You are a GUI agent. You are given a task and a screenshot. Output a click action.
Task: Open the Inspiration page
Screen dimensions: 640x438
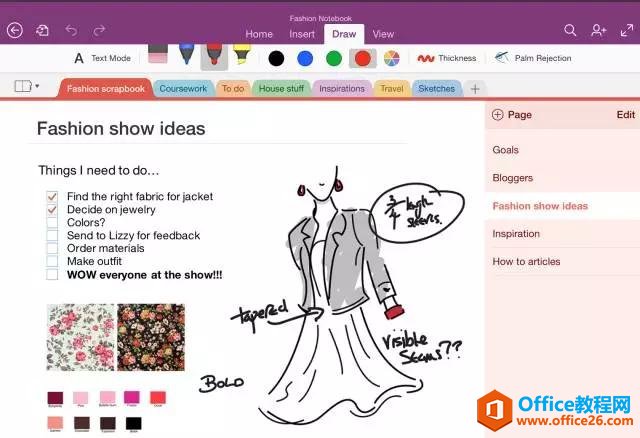point(516,234)
